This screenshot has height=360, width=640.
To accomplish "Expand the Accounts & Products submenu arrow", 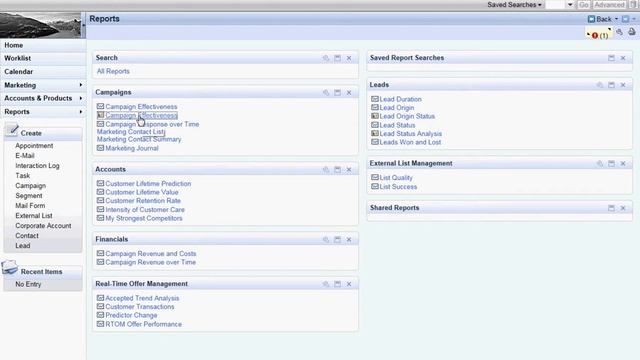I will 81,98.
